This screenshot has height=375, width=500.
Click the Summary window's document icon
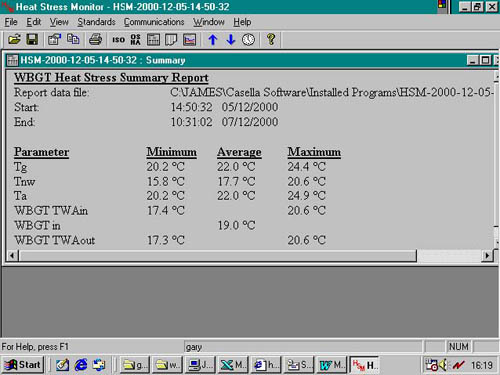[12, 60]
